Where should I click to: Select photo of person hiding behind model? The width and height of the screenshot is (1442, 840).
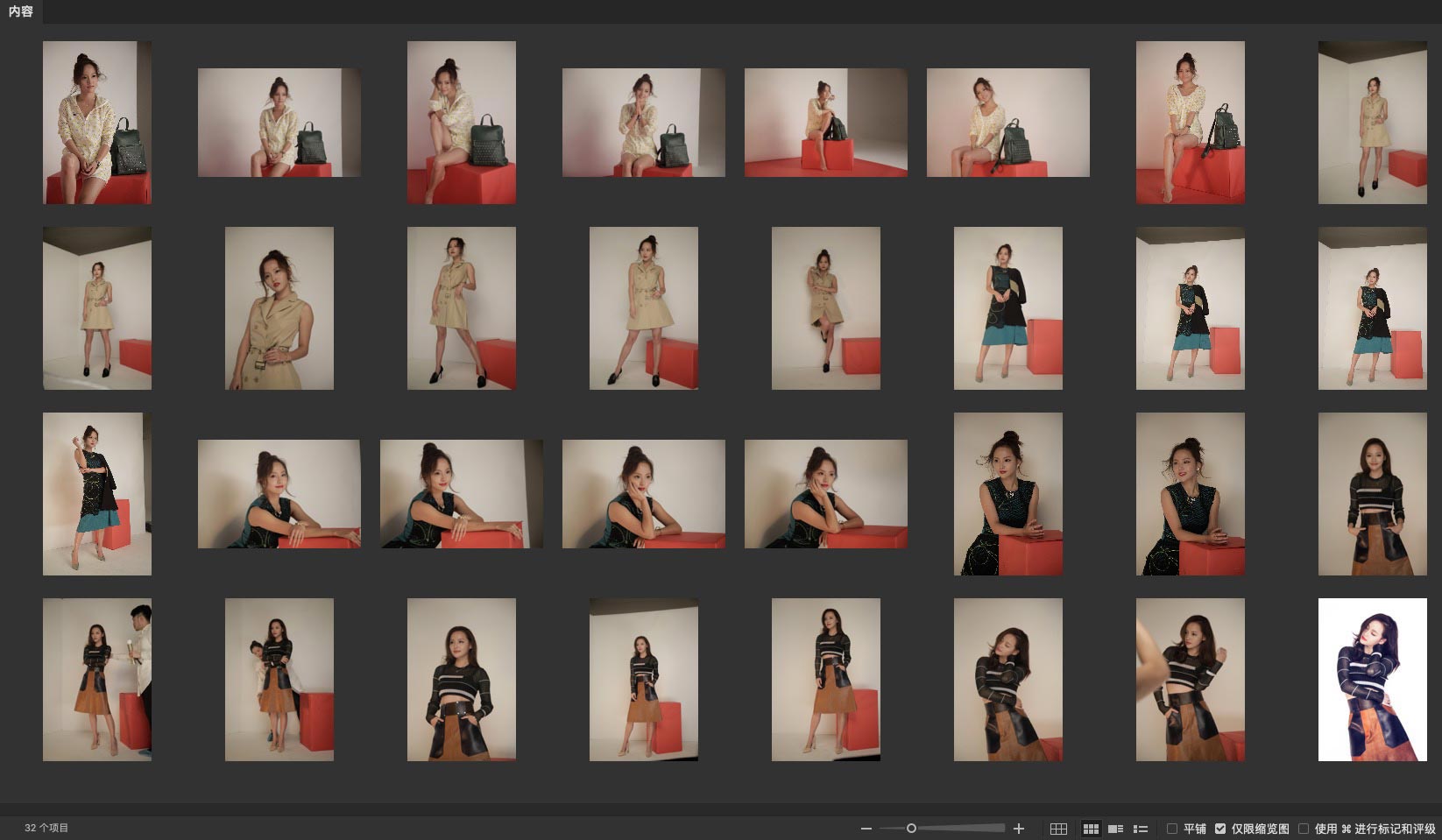coord(279,680)
